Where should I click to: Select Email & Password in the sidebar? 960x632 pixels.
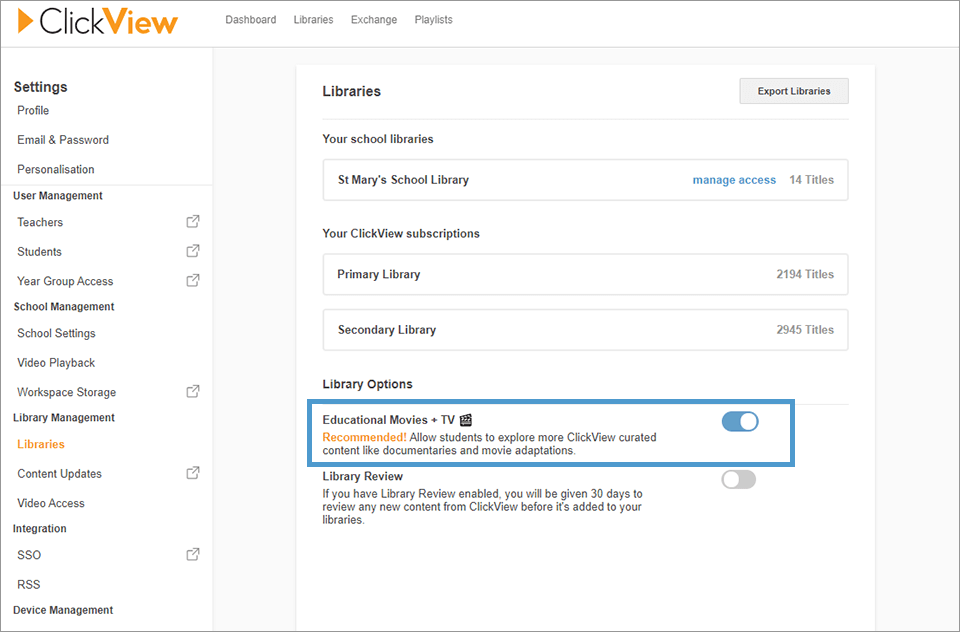(x=62, y=140)
